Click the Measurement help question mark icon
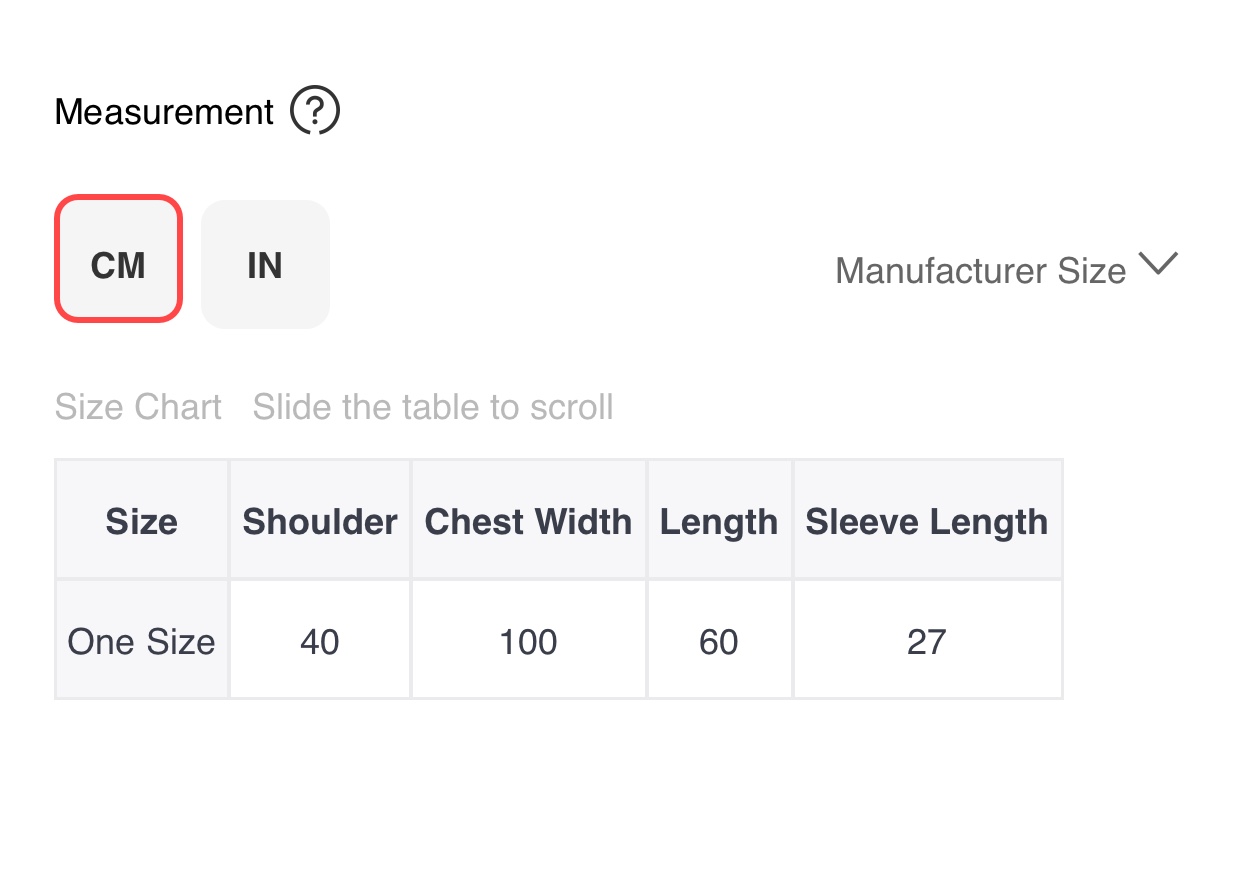1242x872 pixels. (x=315, y=111)
